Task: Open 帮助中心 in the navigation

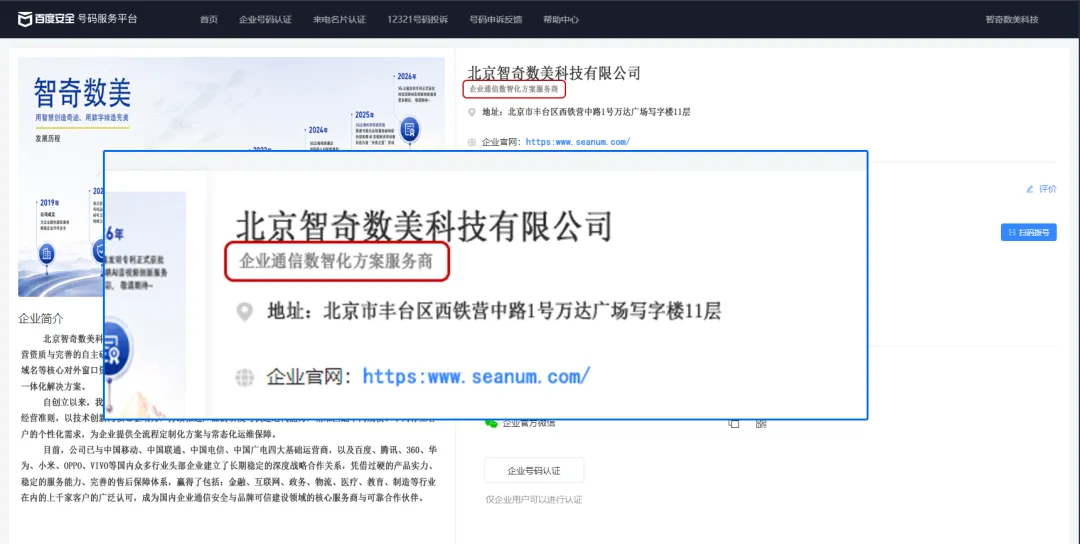Action: point(561,19)
